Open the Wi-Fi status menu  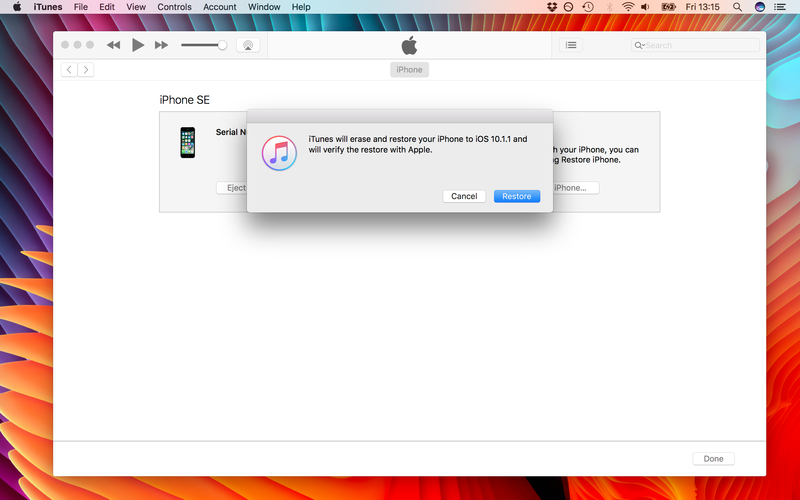pyautogui.click(x=628, y=7)
